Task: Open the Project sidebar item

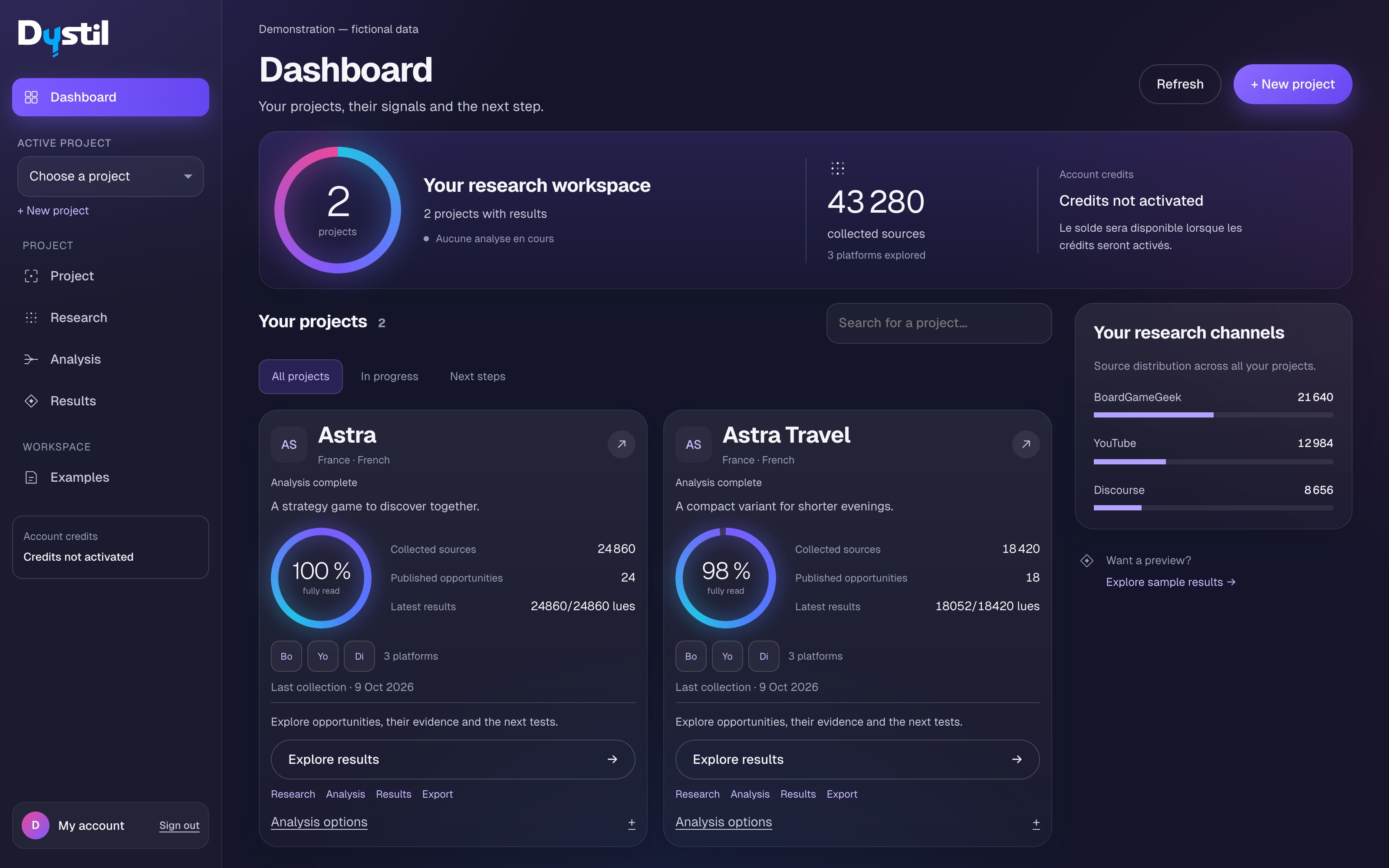Action: coord(110,276)
